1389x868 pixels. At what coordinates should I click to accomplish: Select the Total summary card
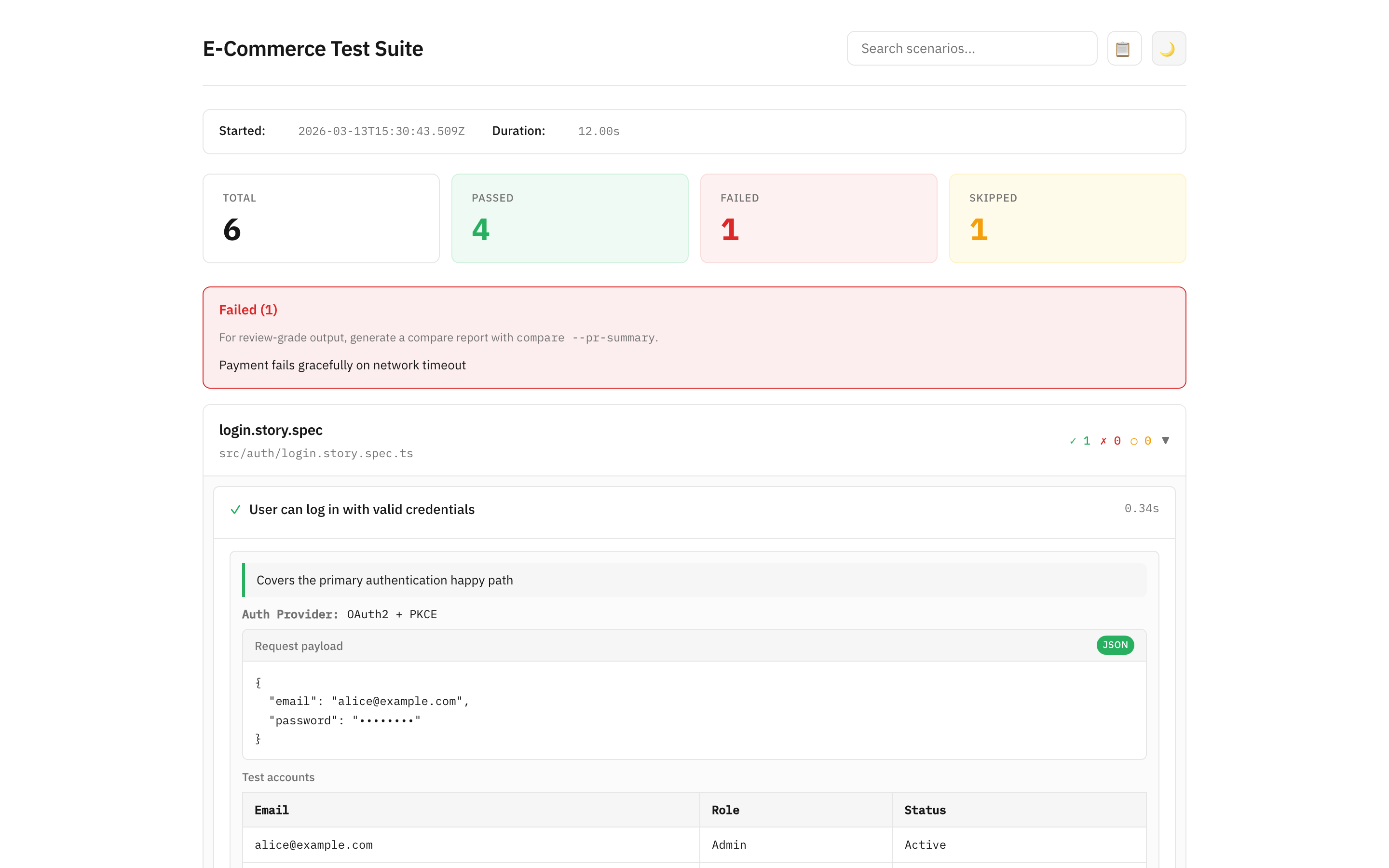[321, 219]
